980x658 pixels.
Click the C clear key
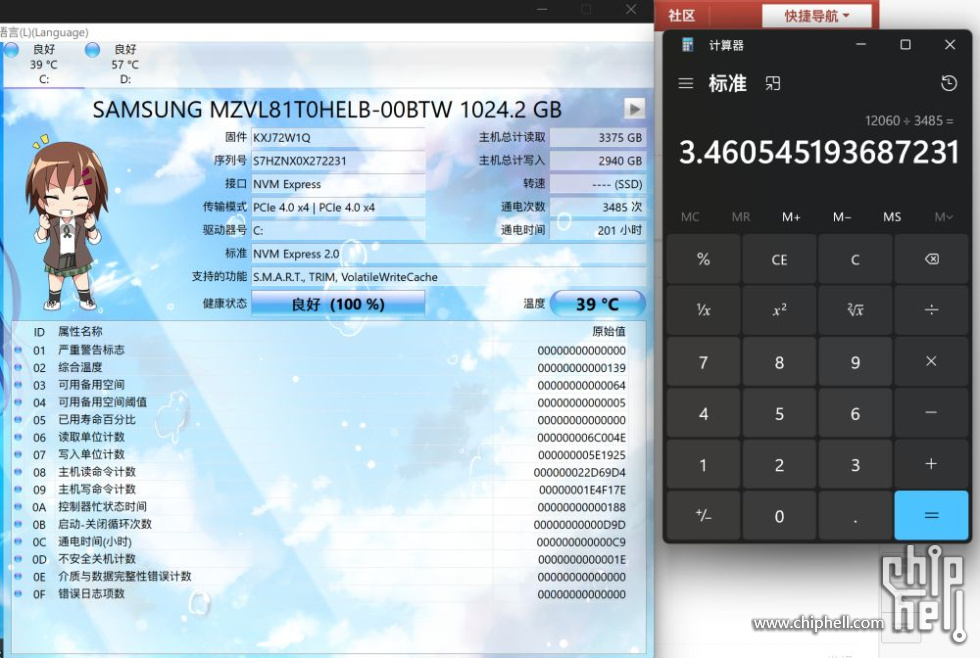point(855,259)
